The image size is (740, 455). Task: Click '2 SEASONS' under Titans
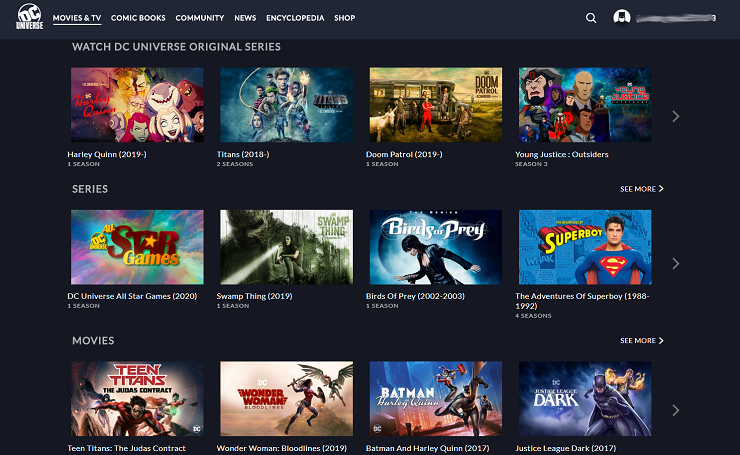pyautogui.click(x=235, y=164)
